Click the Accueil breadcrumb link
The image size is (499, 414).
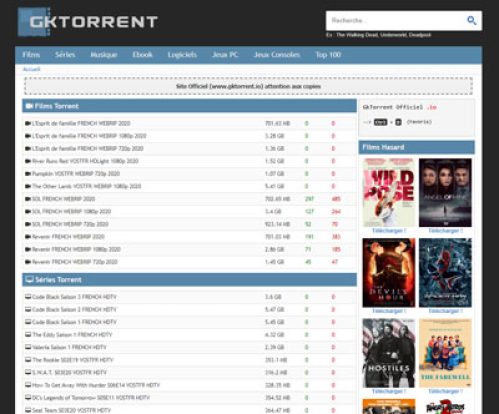tap(31, 69)
